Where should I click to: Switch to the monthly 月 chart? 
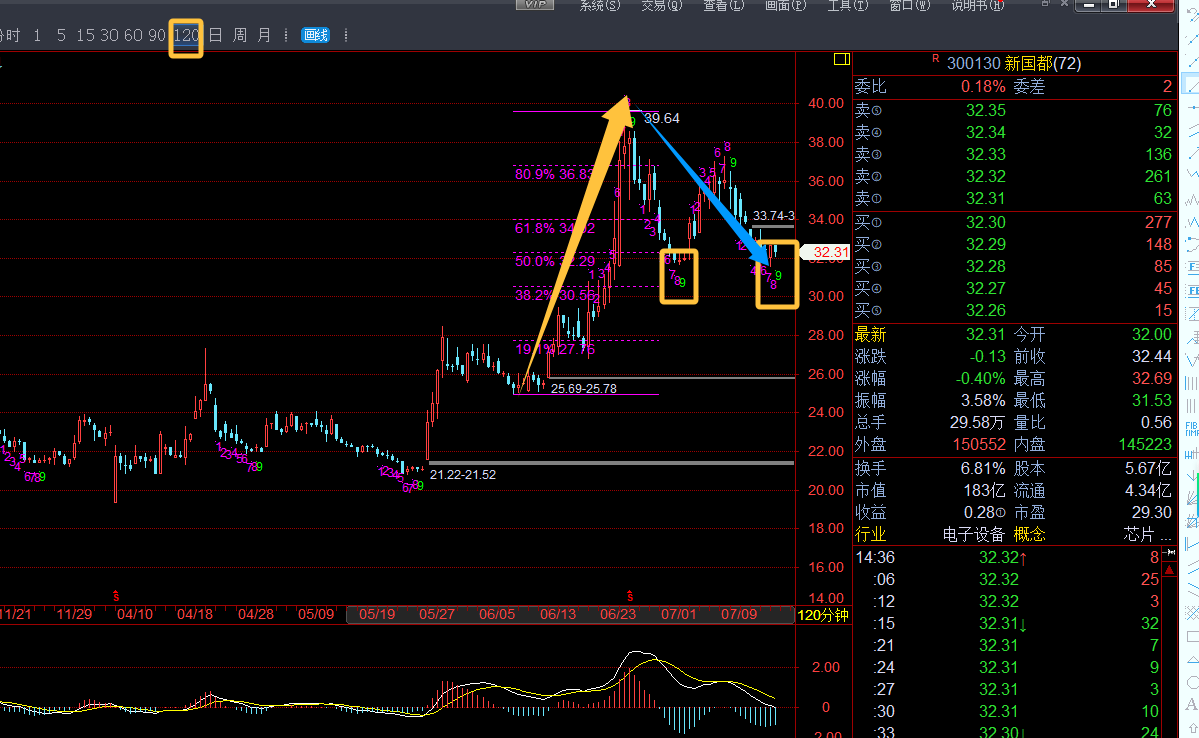(x=265, y=35)
